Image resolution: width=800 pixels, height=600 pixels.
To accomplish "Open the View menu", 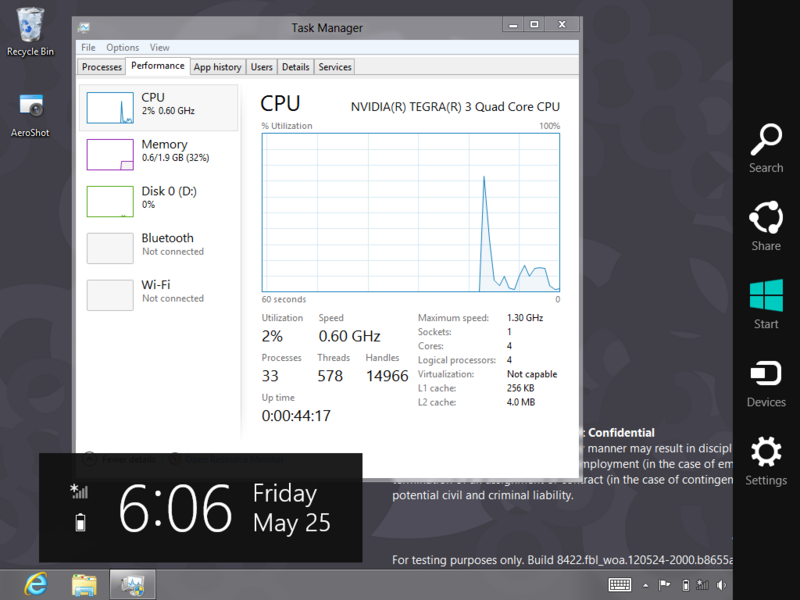I will pyautogui.click(x=160, y=47).
